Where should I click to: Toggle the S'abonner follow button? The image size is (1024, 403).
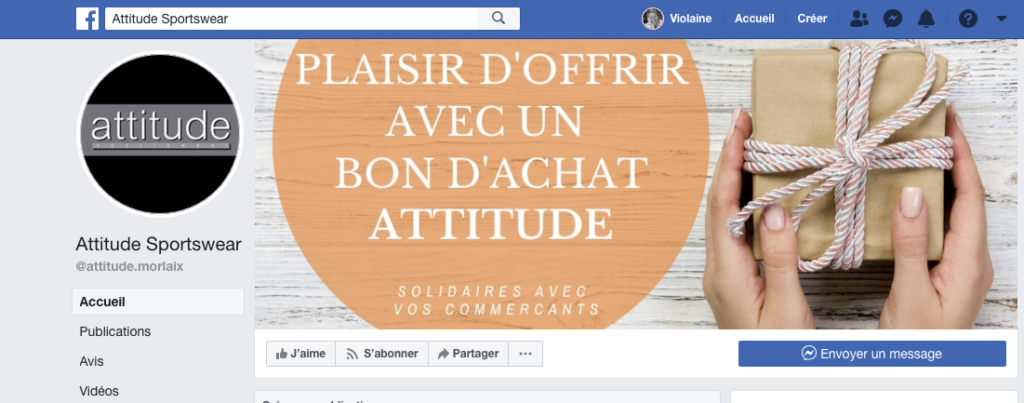click(382, 354)
